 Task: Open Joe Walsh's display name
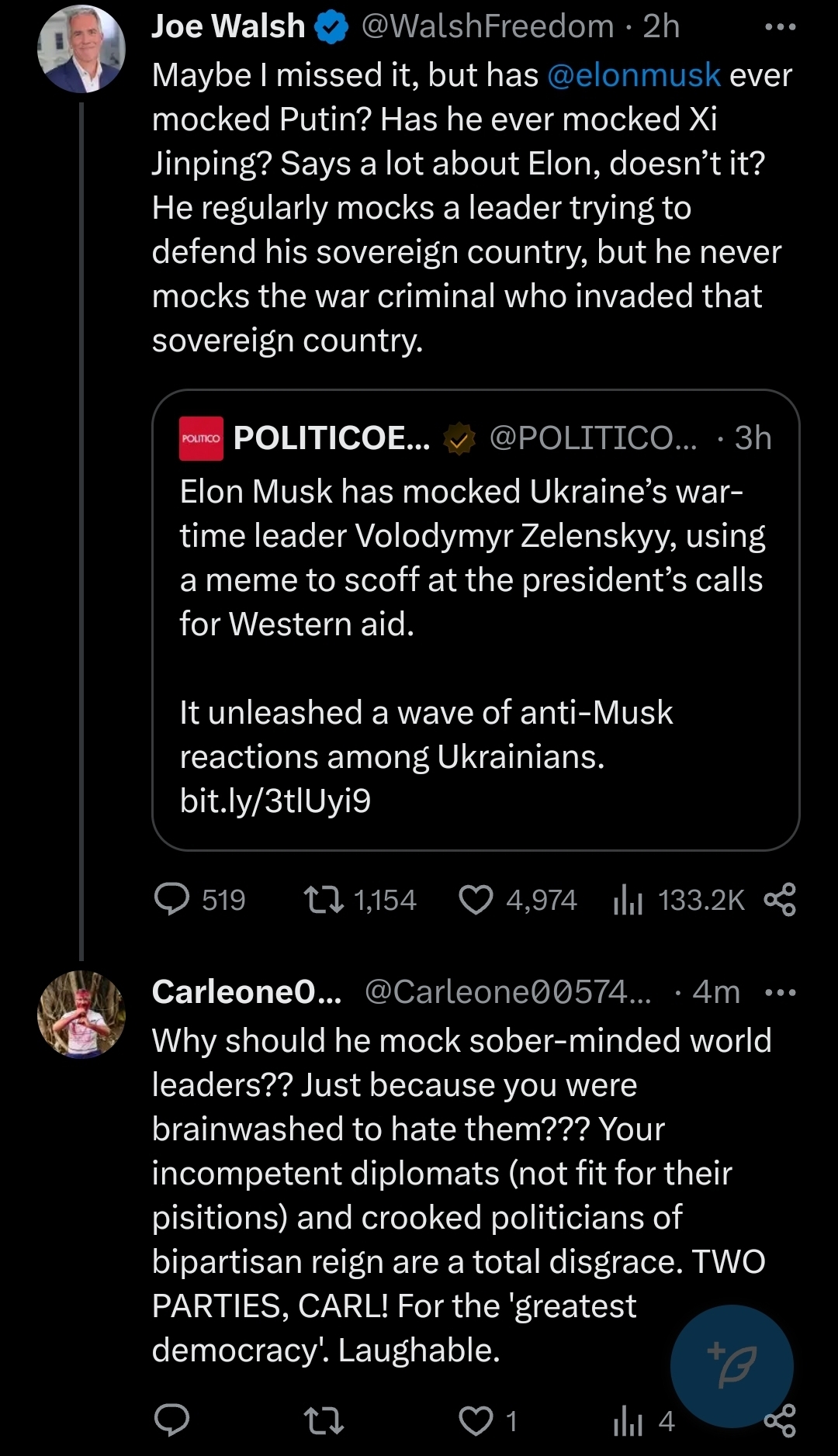228,27
